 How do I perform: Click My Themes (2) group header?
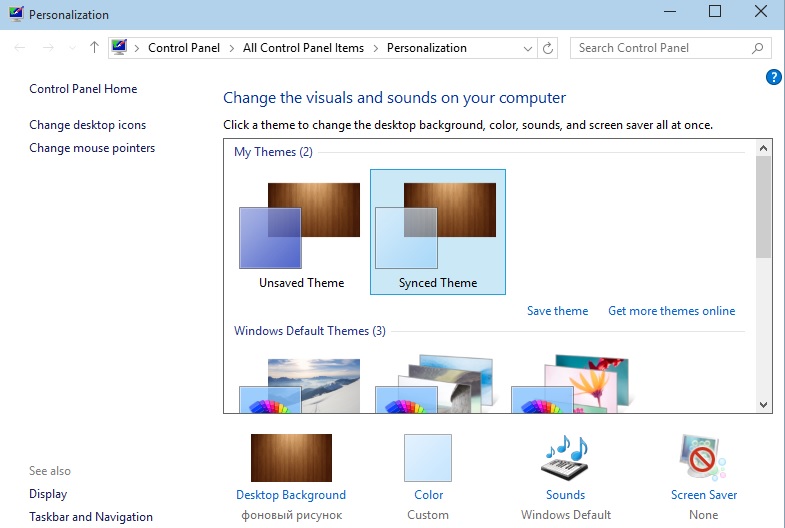(x=273, y=152)
